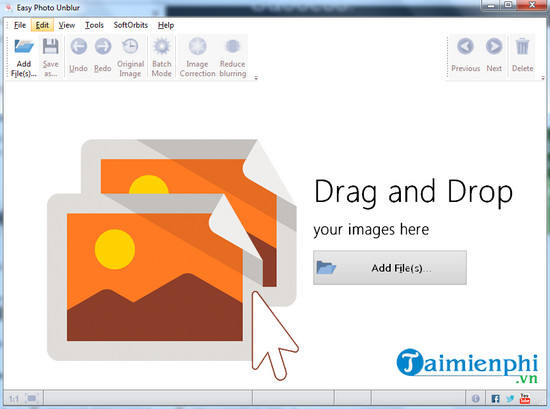The image size is (550, 409).
Task: Expand the navigation toolbar overflow arrow
Action: click(x=543, y=78)
